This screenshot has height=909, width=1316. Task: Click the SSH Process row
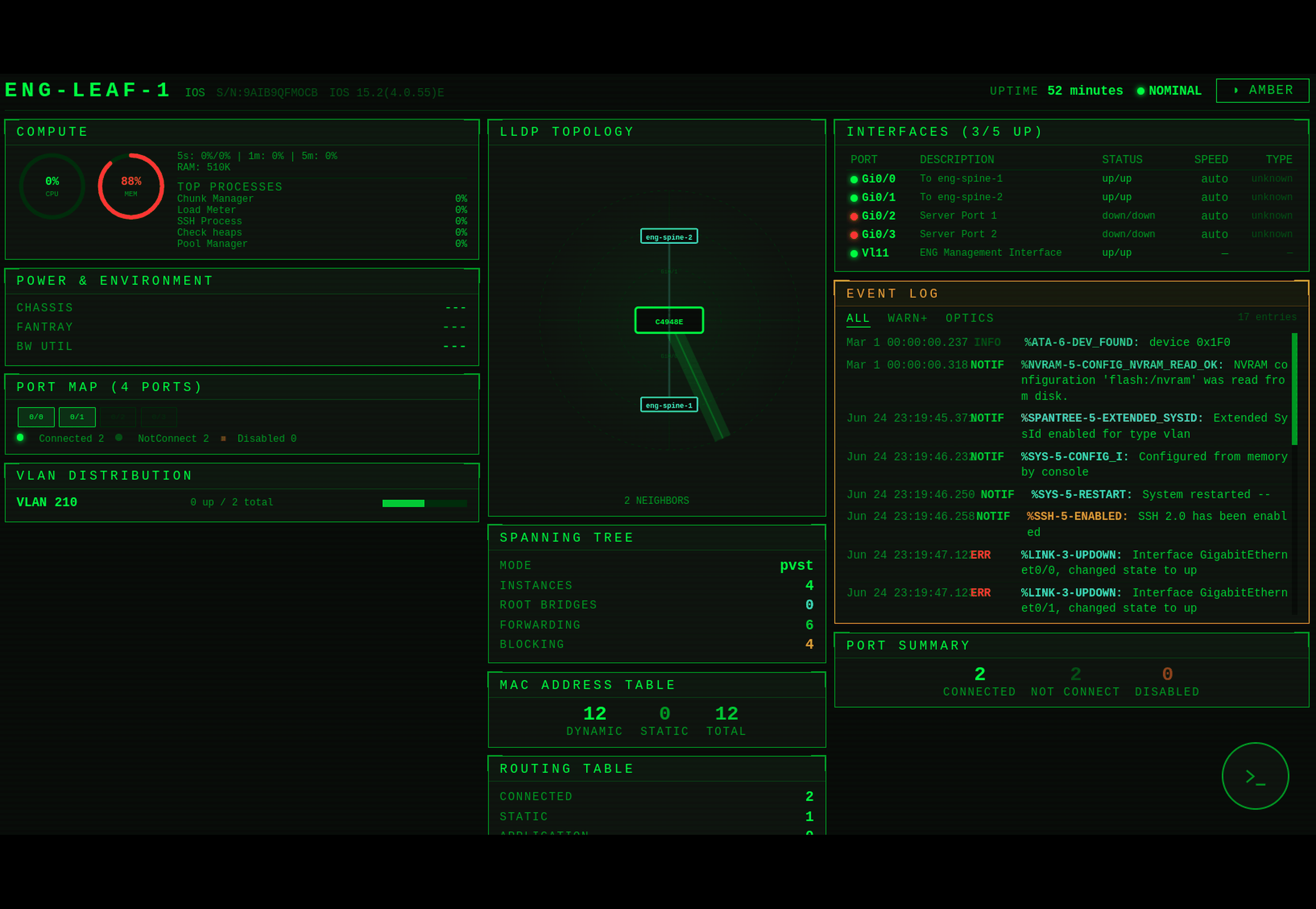pyautogui.click(x=322, y=221)
